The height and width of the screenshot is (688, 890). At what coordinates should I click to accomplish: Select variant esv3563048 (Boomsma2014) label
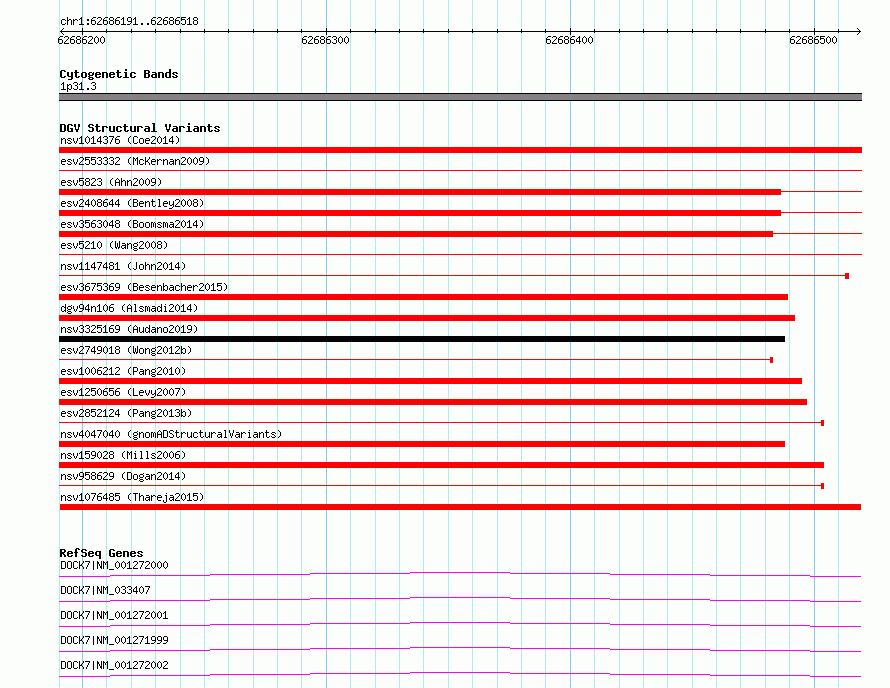[x=132, y=224]
